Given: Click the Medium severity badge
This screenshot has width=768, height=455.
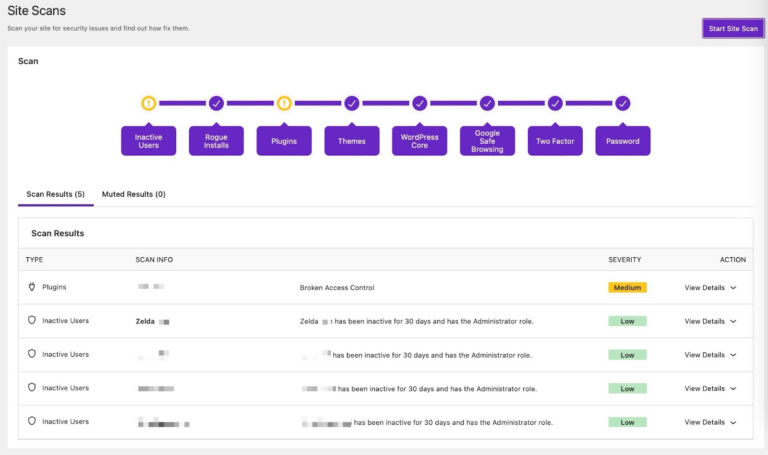Looking at the screenshot, I should (x=627, y=288).
